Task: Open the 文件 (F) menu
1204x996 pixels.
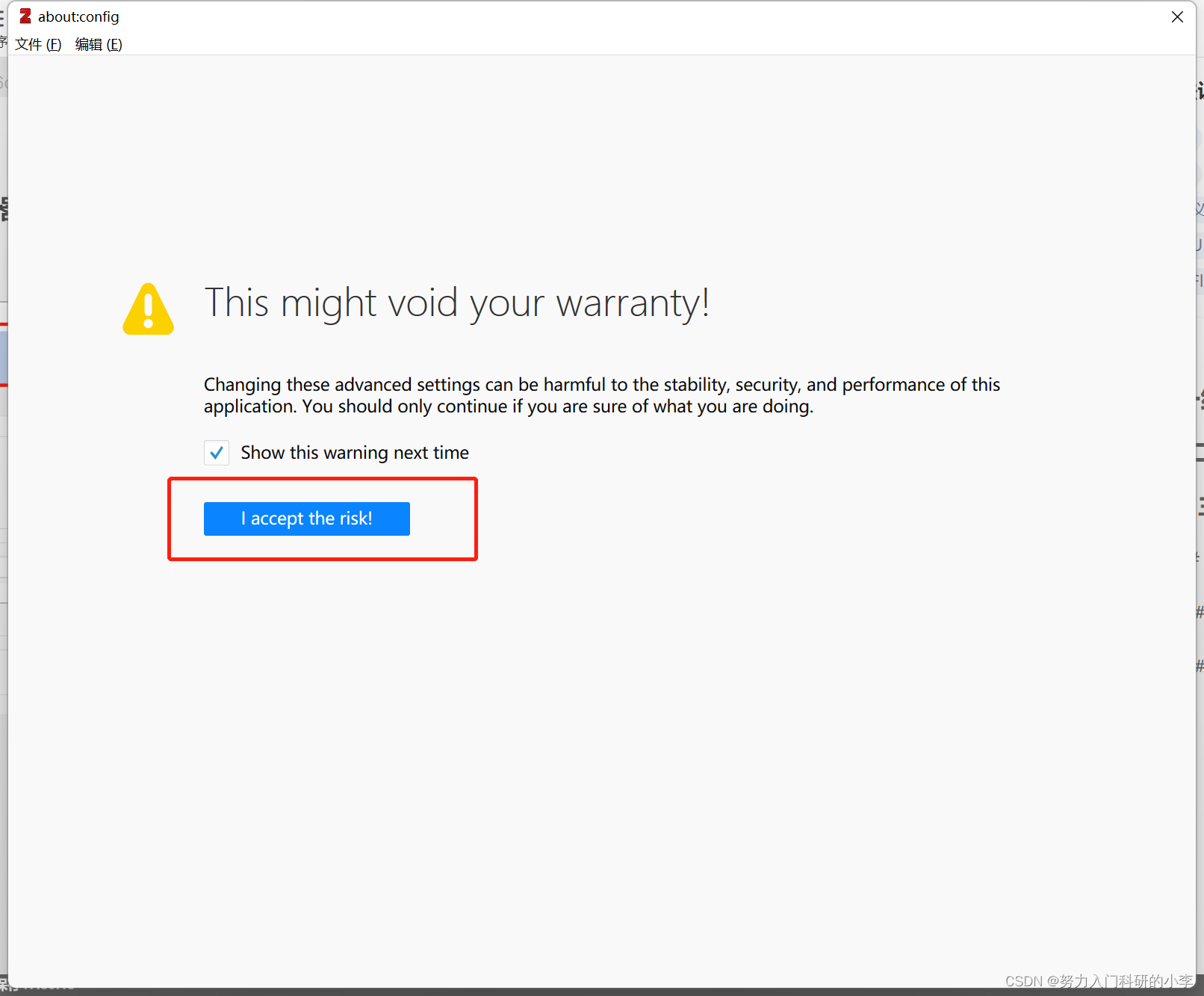Action: tap(38, 44)
